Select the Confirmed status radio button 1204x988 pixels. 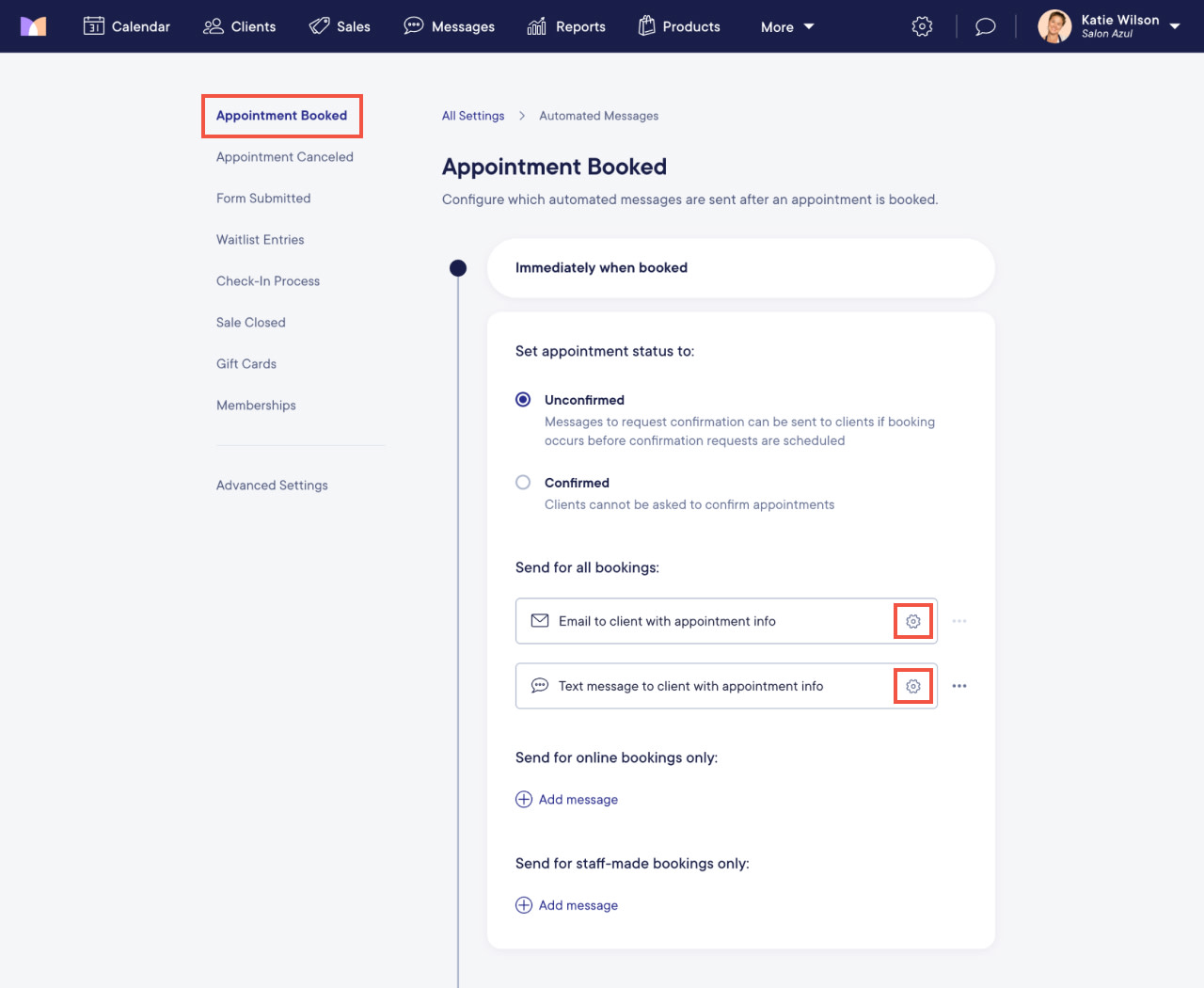523,482
